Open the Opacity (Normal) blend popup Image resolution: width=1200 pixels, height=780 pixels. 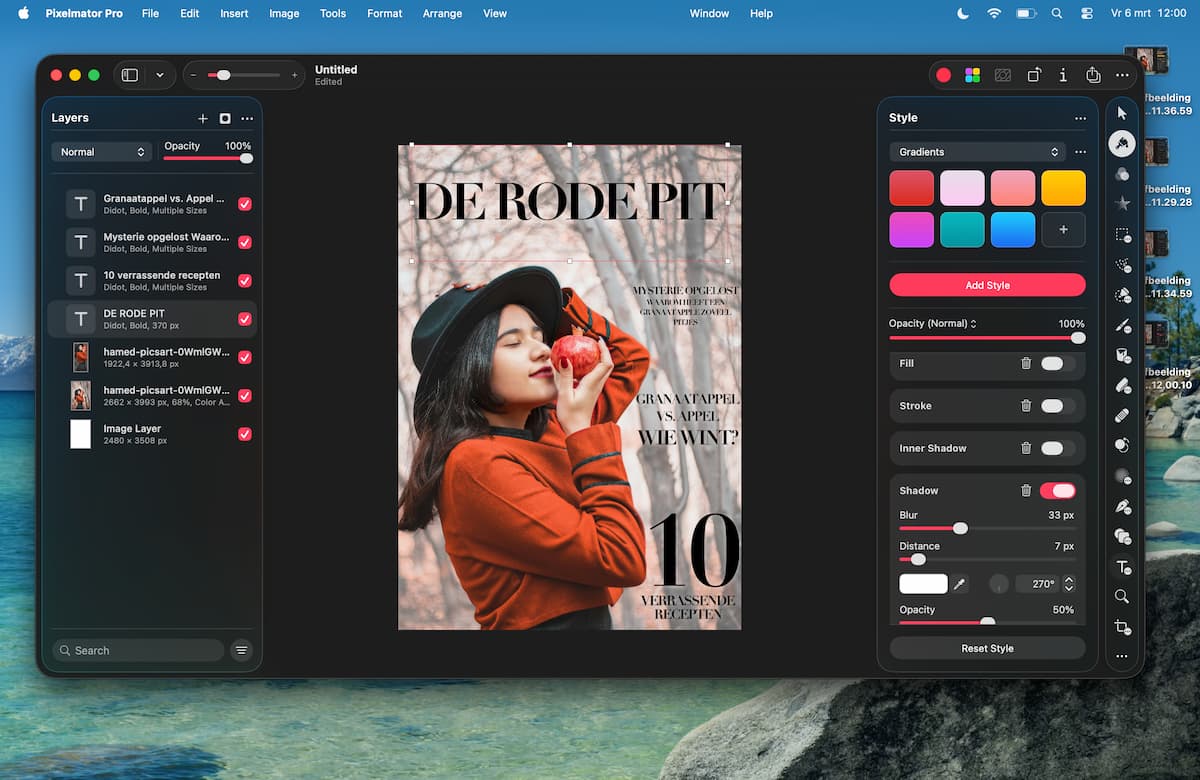(933, 324)
